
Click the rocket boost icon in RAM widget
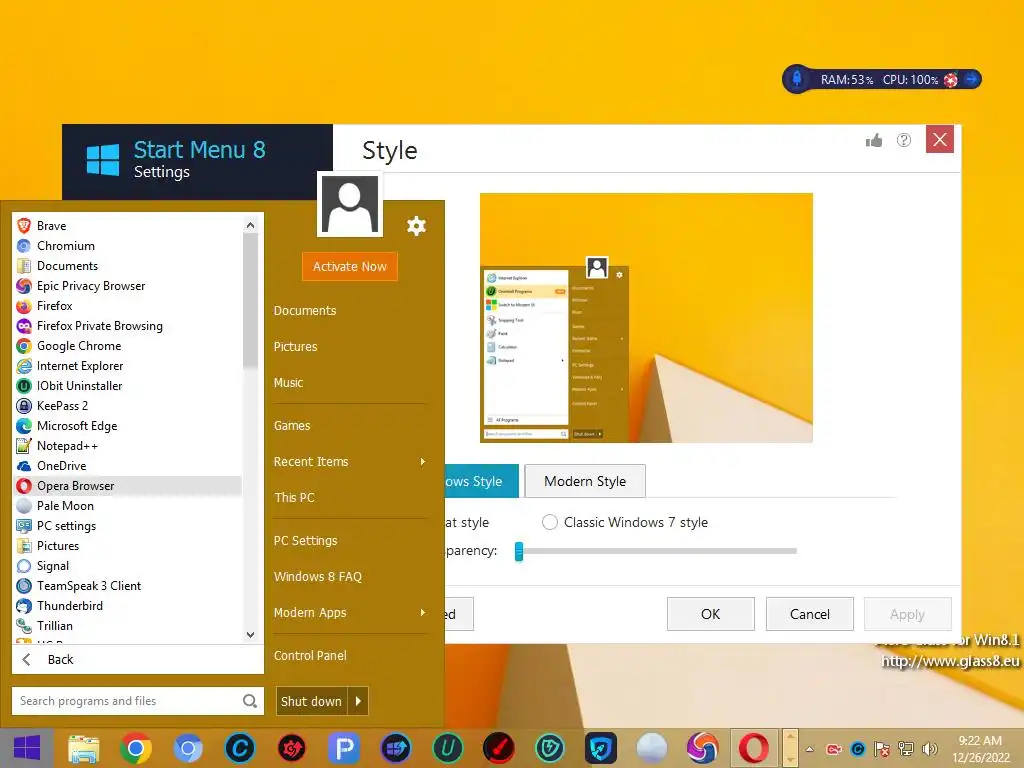797,79
